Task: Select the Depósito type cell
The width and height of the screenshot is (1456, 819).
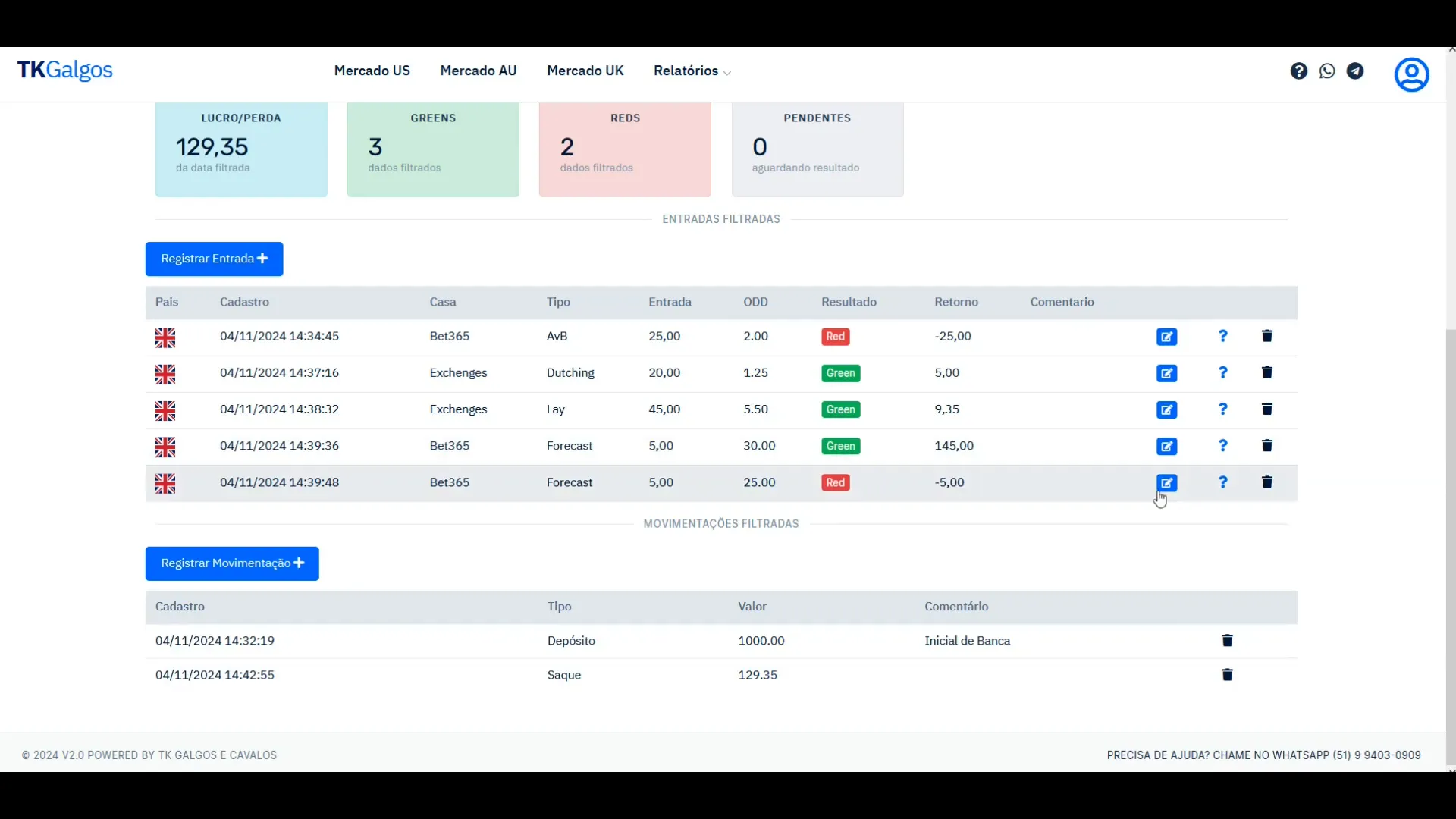Action: [x=571, y=641]
